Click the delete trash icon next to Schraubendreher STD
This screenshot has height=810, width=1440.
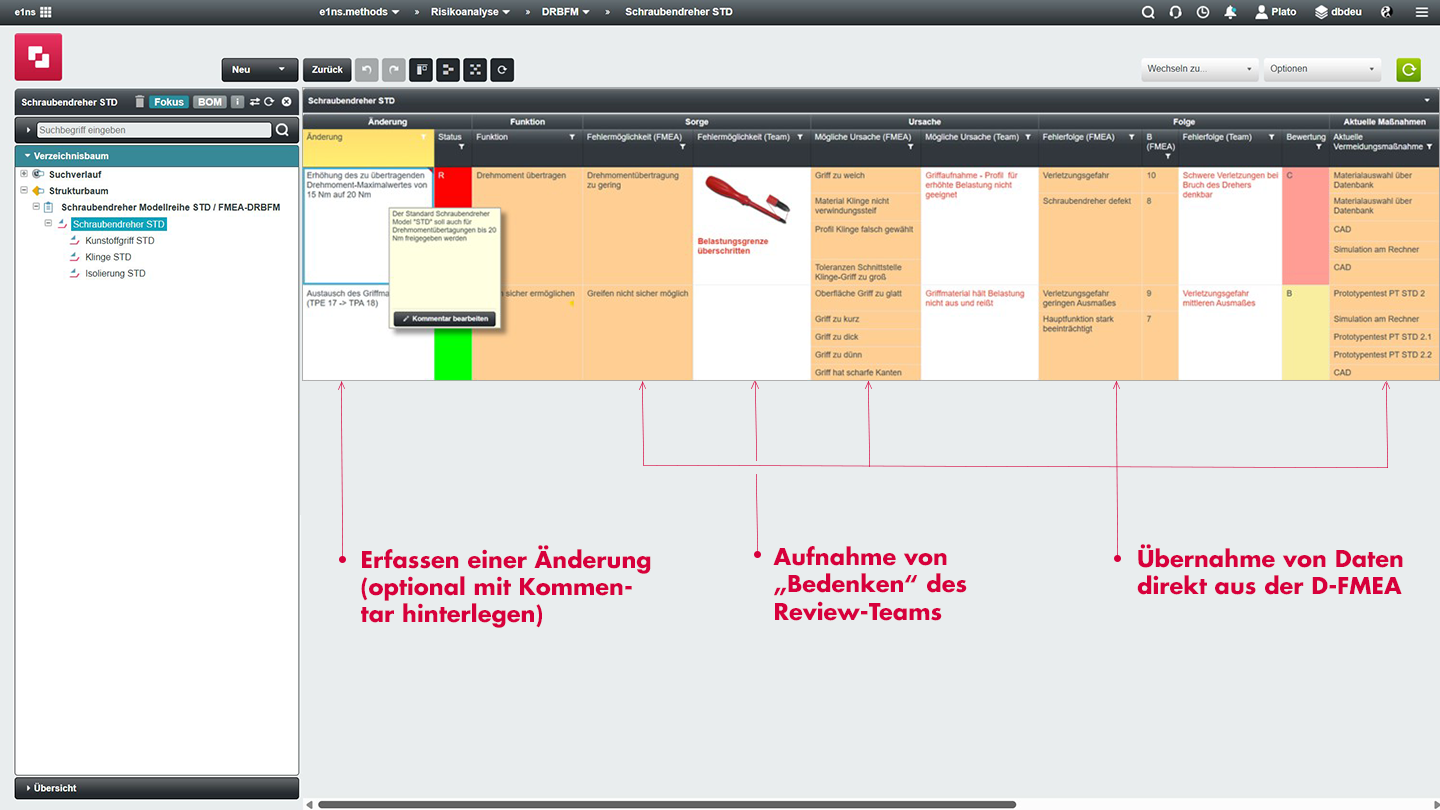pyautogui.click(x=139, y=101)
